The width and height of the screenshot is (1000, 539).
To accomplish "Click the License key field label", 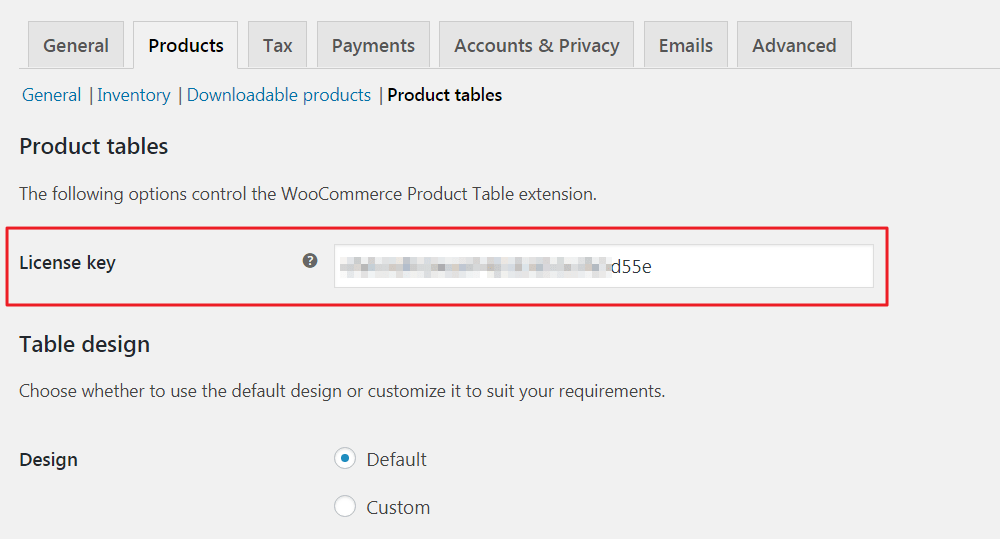I will click(x=68, y=263).
